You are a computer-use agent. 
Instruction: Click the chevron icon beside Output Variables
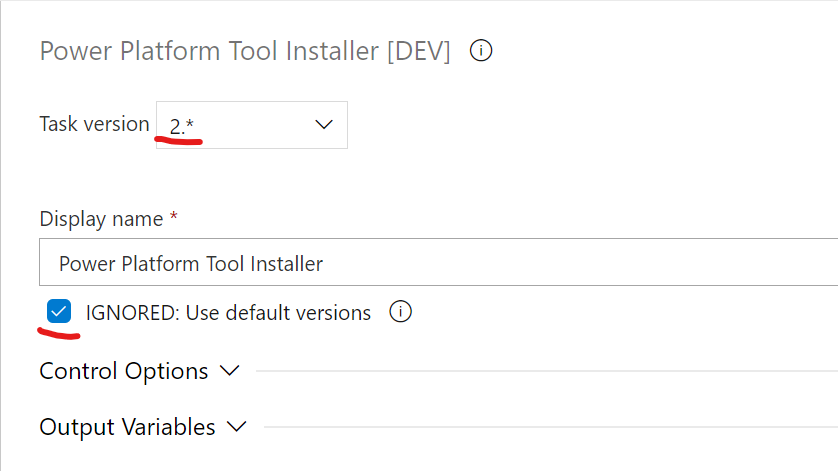[236, 427]
